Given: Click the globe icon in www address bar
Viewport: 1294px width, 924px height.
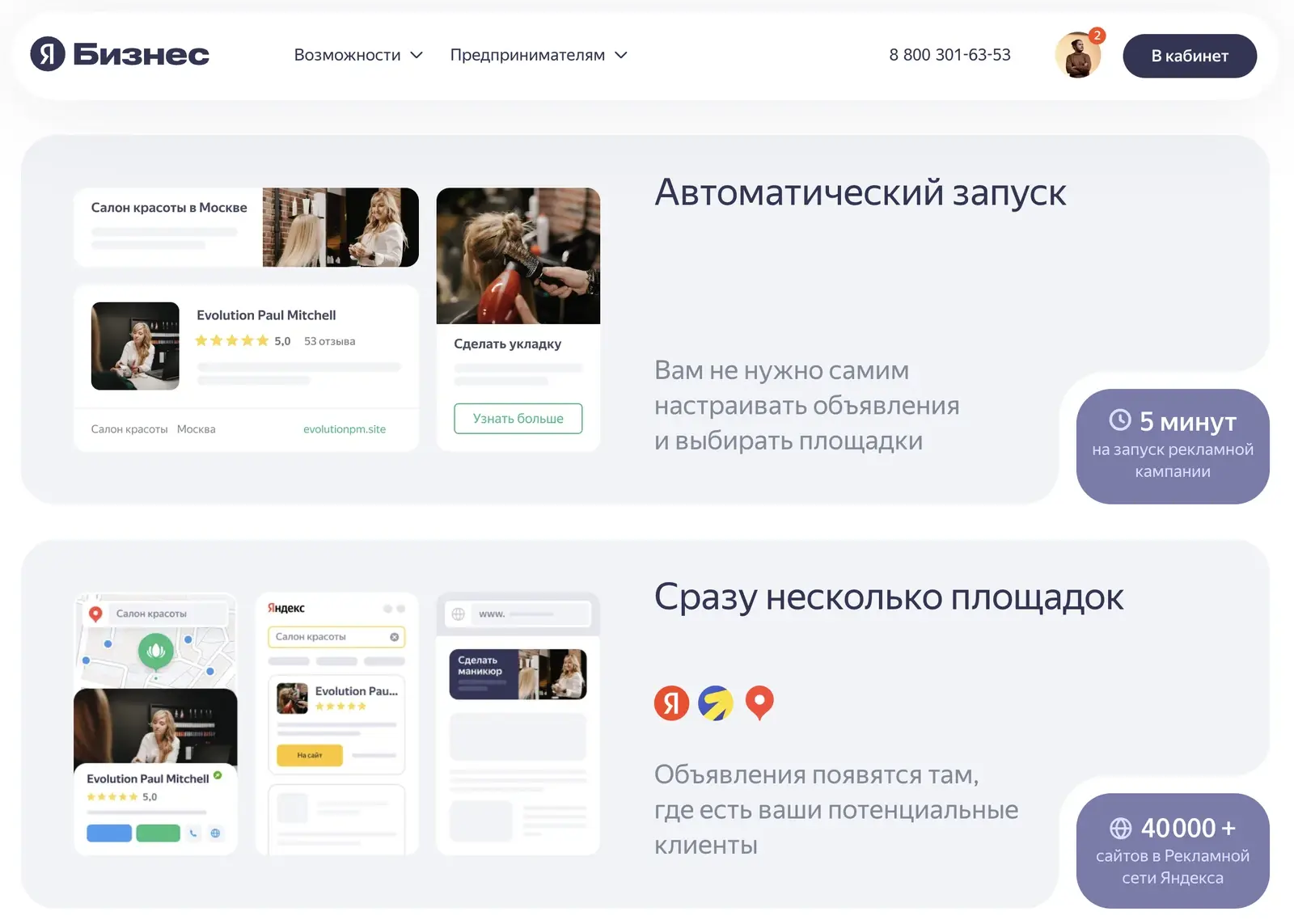Looking at the screenshot, I should pos(459,614).
